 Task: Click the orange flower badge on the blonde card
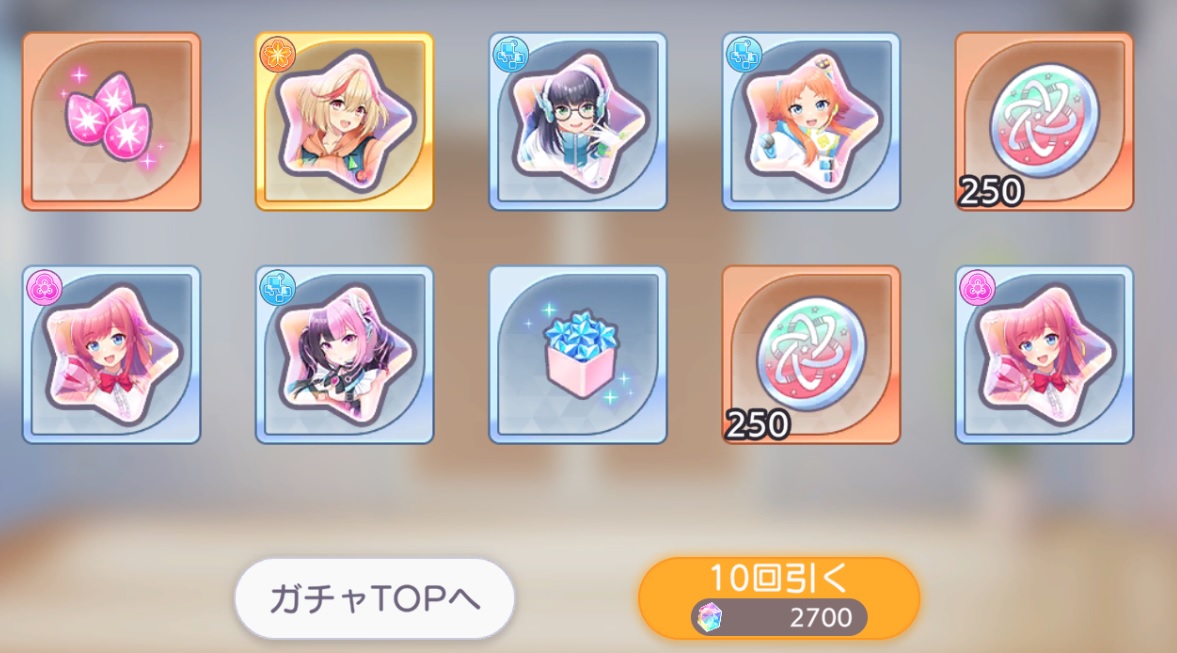[277, 55]
